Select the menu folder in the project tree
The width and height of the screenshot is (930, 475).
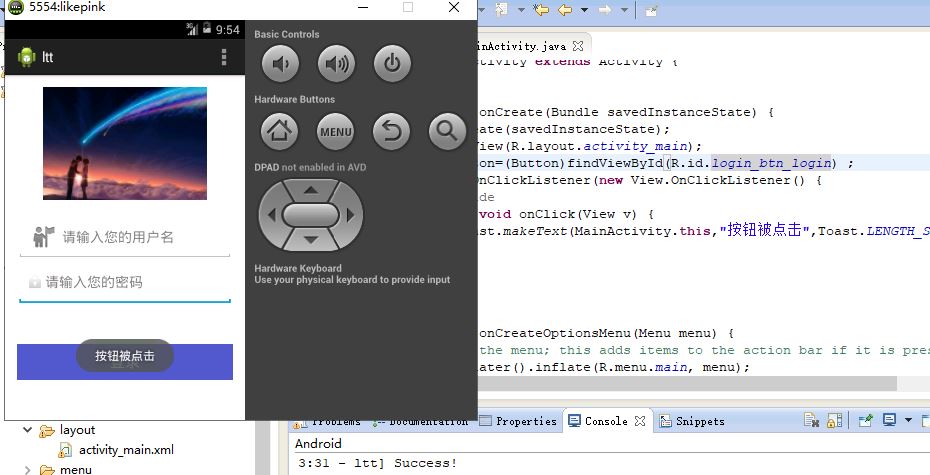[75, 470]
